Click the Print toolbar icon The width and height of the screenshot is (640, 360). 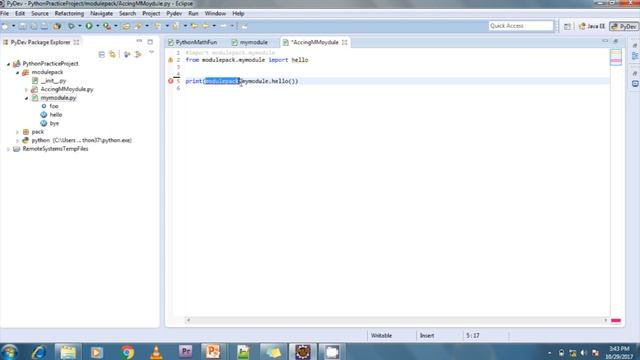(x=44, y=26)
